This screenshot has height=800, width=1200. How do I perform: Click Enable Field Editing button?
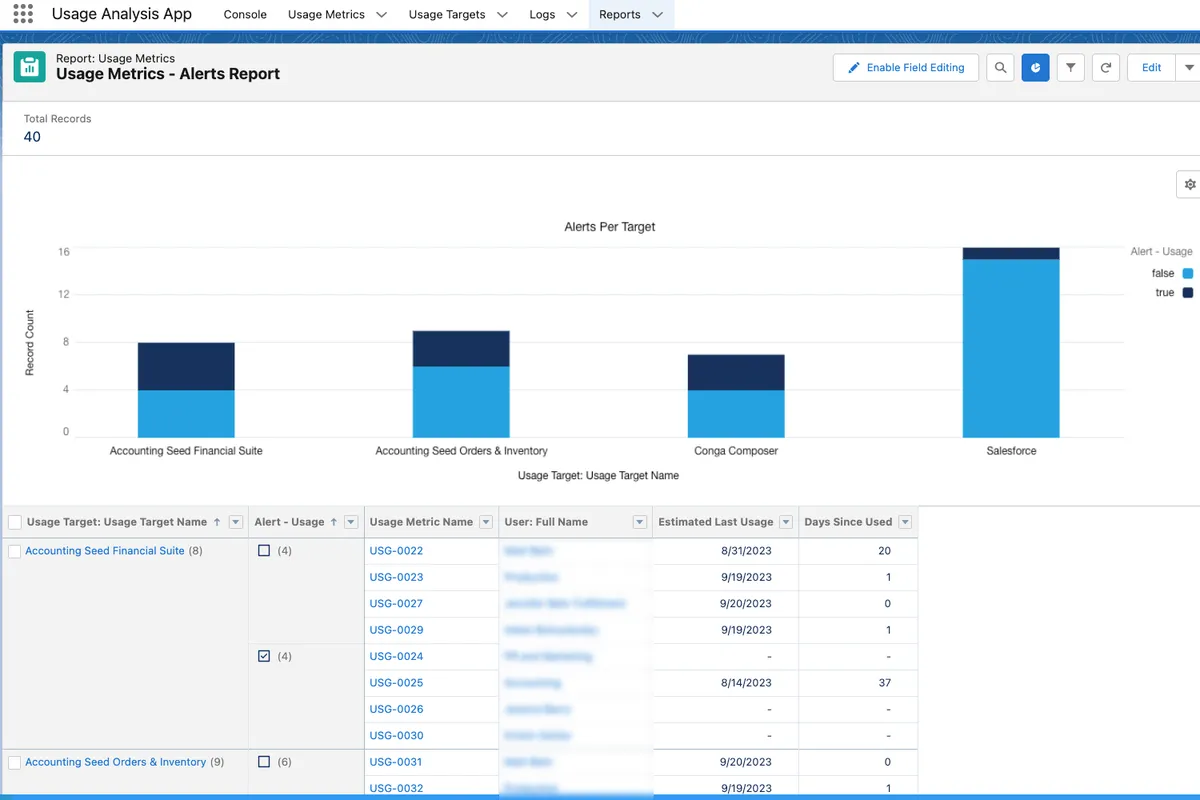coord(906,67)
